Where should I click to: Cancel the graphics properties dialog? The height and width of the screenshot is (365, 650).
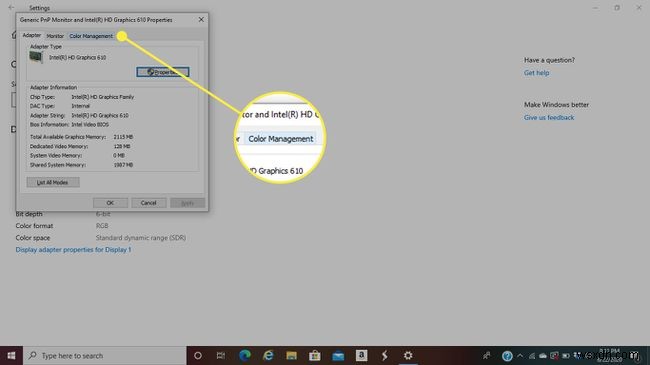pos(148,203)
